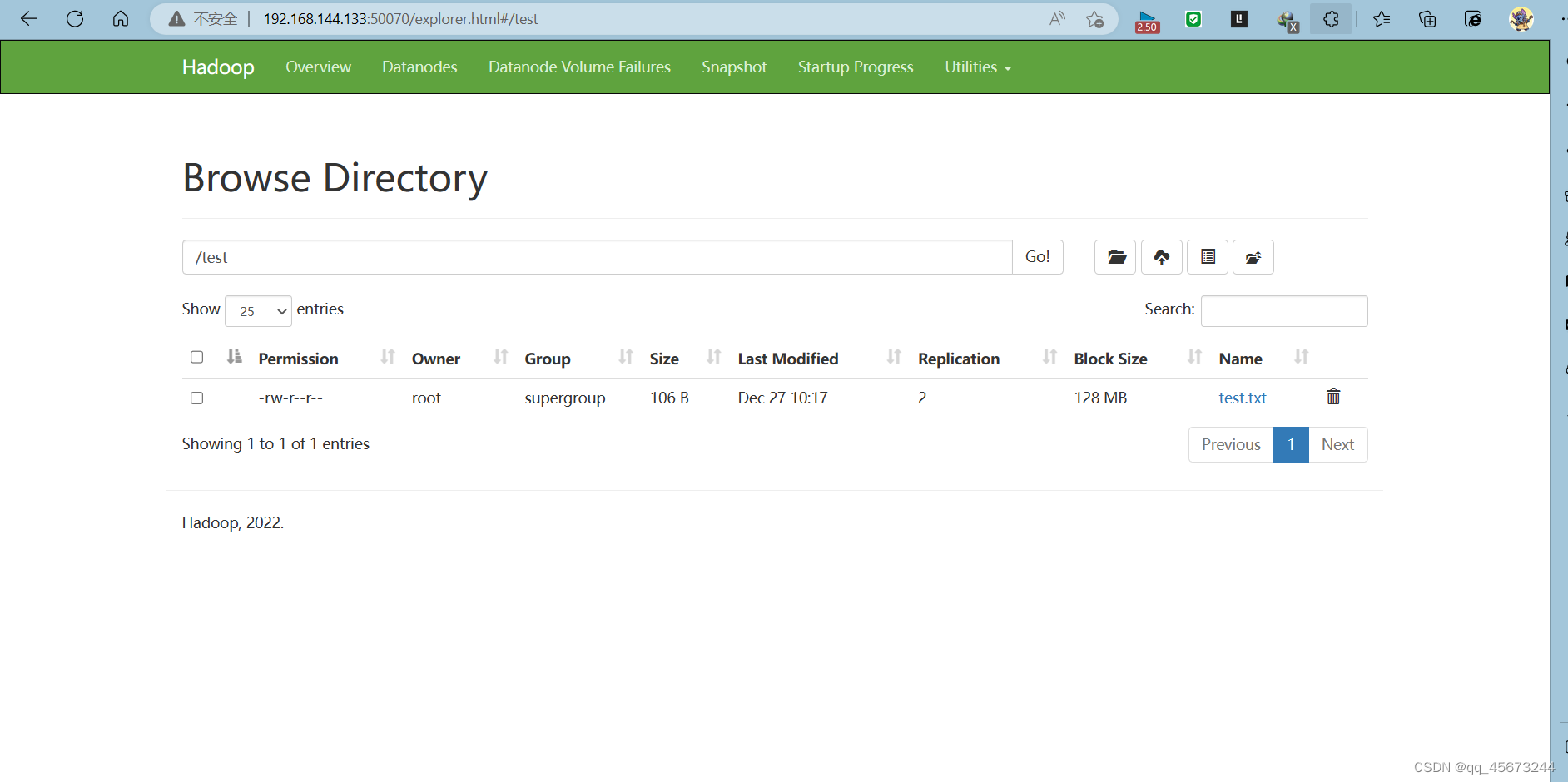Open the Datanodes tab
The height and width of the screenshot is (782, 1568).
[x=419, y=67]
